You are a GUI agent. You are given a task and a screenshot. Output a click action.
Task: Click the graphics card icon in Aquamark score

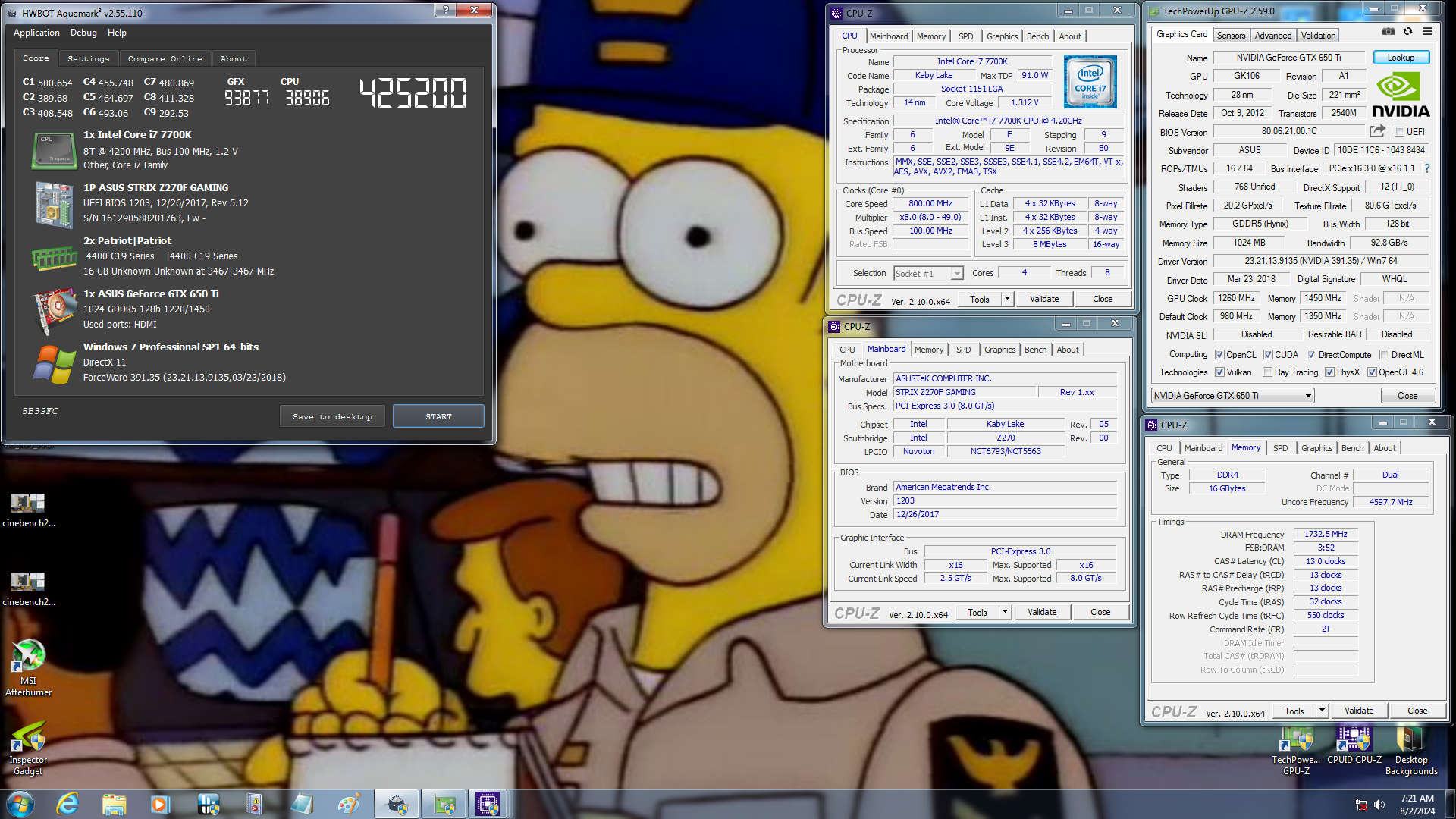coord(54,312)
